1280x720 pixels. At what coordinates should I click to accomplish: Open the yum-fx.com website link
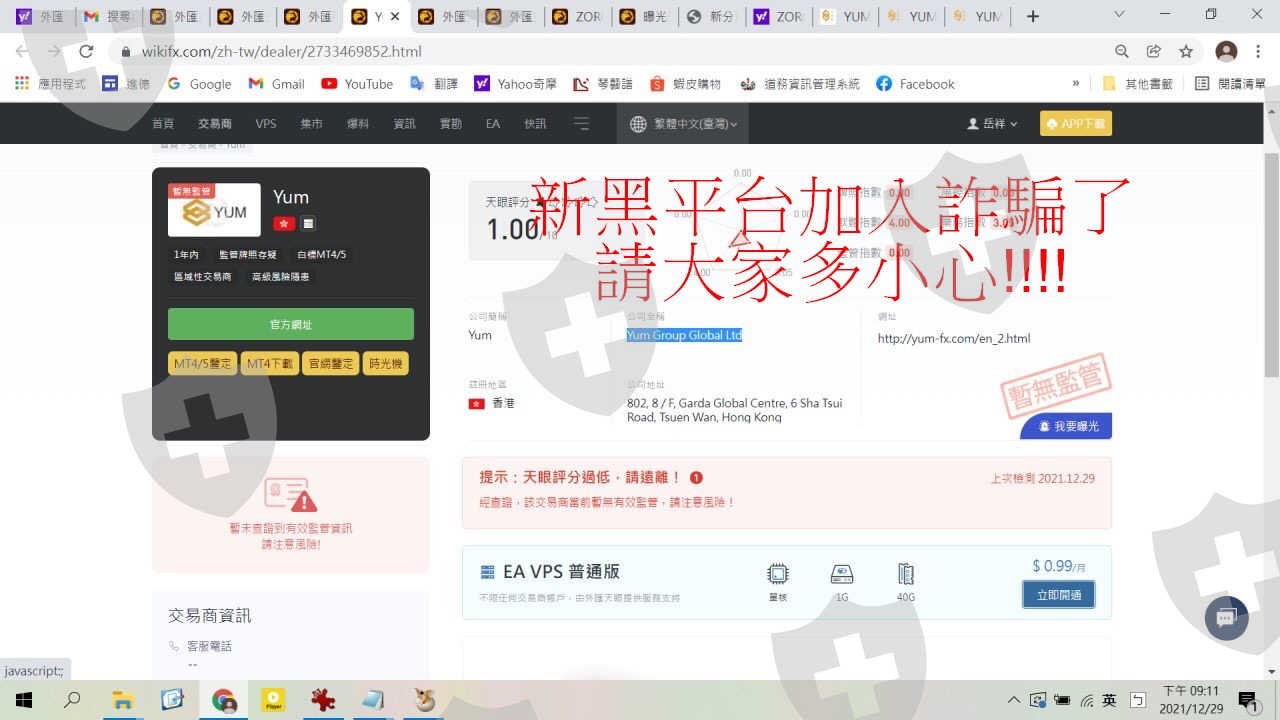click(954, 339)
